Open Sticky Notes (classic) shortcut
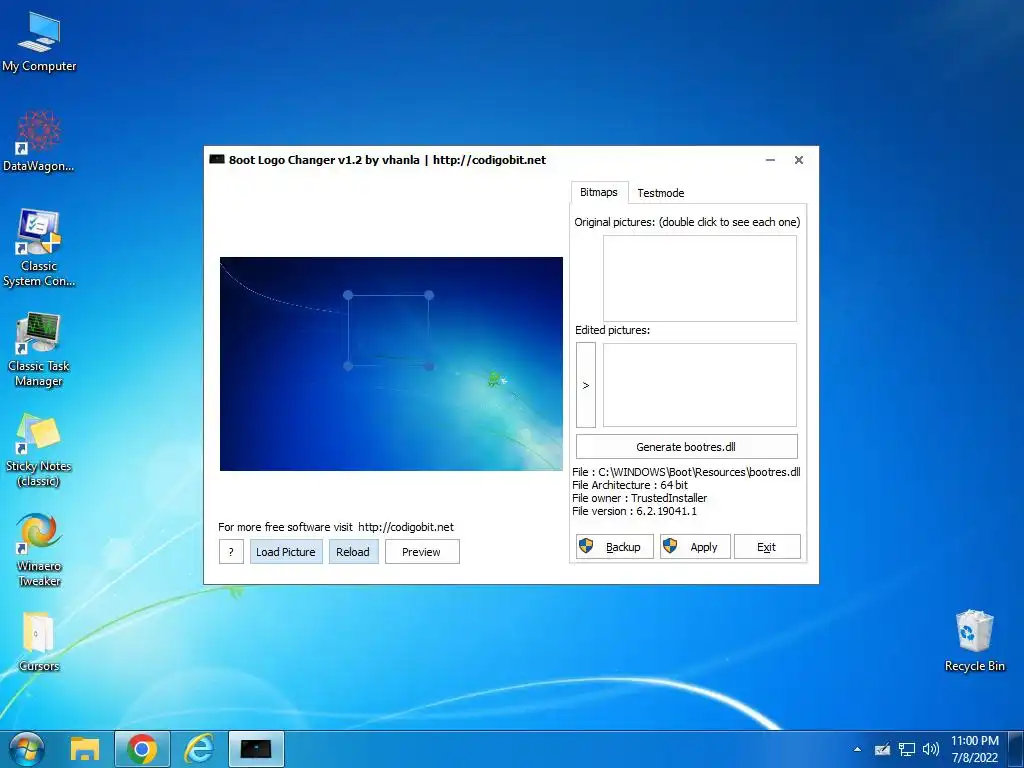Screen dimensions: 1024x768 39,449
